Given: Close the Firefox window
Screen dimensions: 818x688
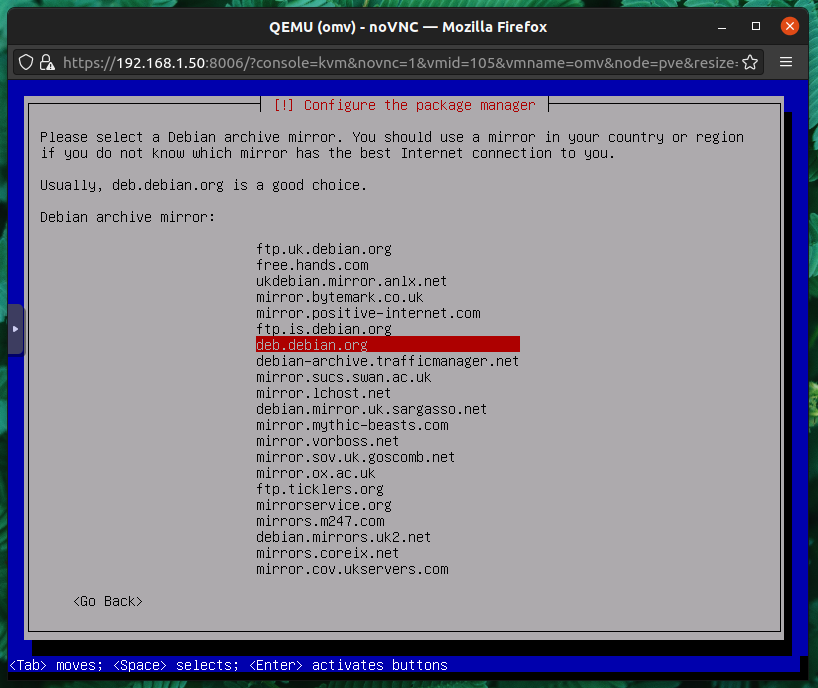Looking at the screenshot, I should pyautogui.click(x=790, y=26).
